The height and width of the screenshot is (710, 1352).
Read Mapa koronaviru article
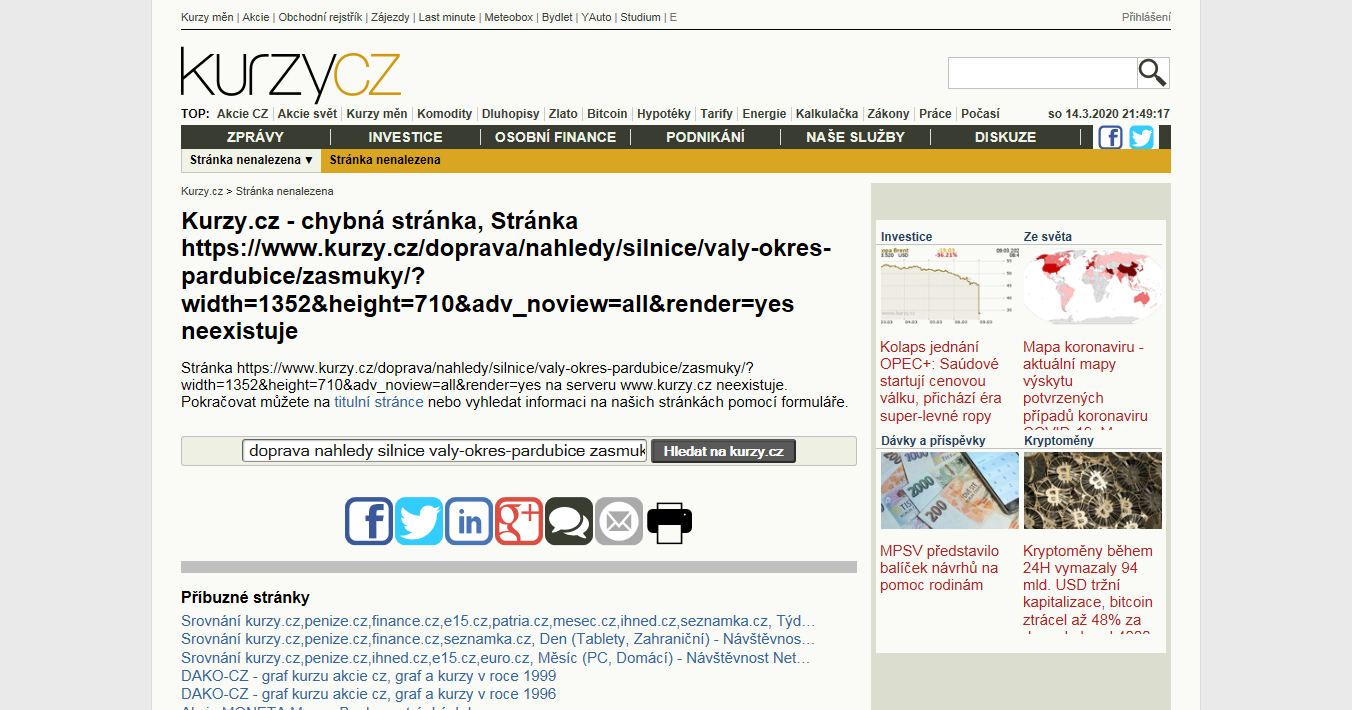[x=1087, y=384]
